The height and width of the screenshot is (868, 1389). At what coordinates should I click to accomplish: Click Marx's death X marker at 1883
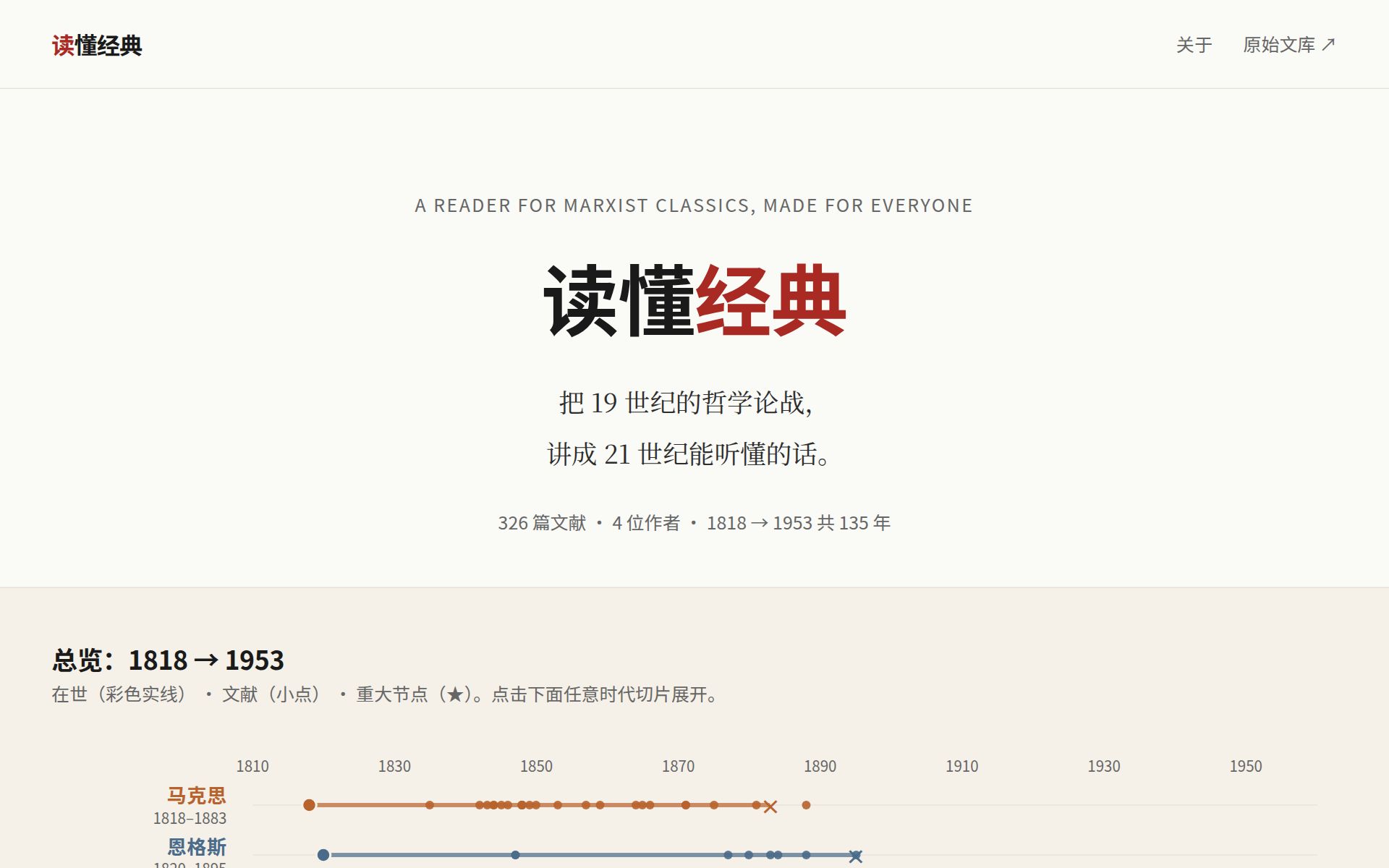coord(770,807)
